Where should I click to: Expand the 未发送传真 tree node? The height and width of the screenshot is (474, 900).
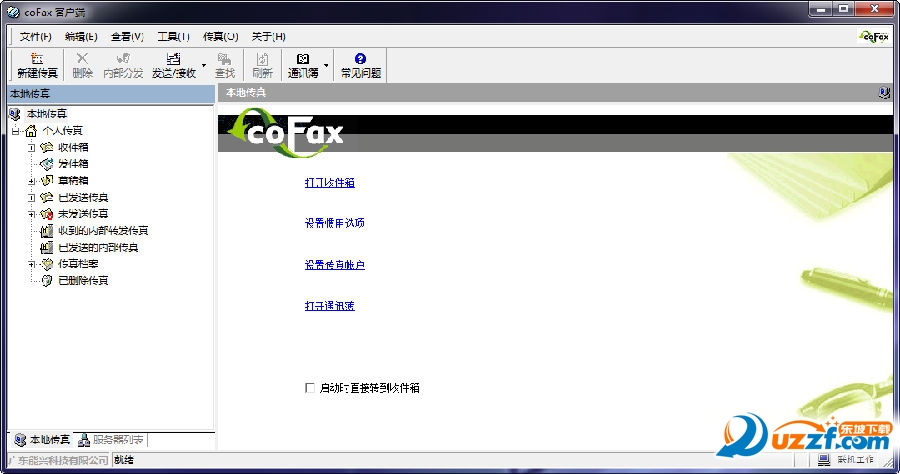pyautogui.click(x=32, y=214)
